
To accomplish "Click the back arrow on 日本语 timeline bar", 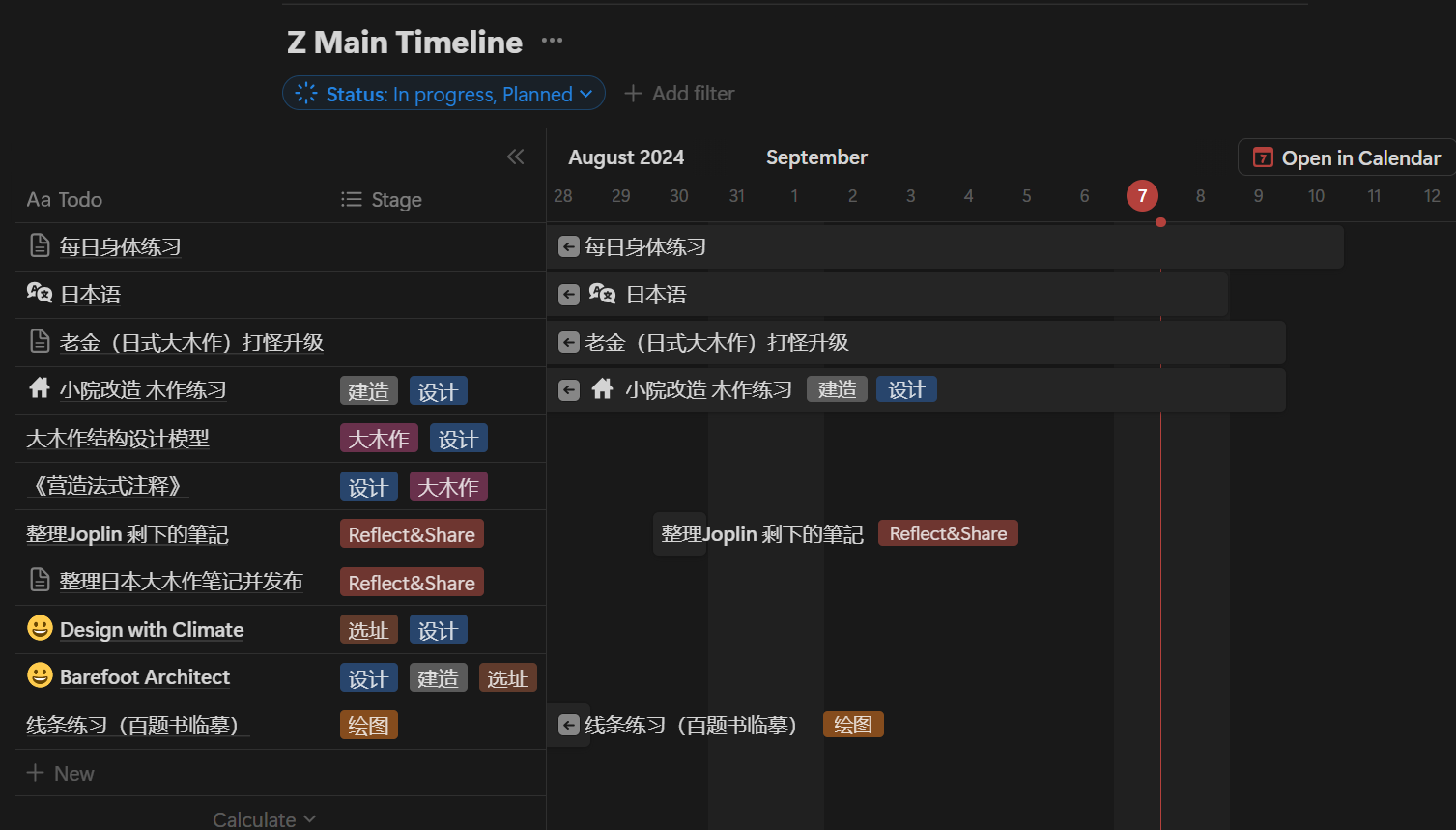I will (x=569, y=295).
